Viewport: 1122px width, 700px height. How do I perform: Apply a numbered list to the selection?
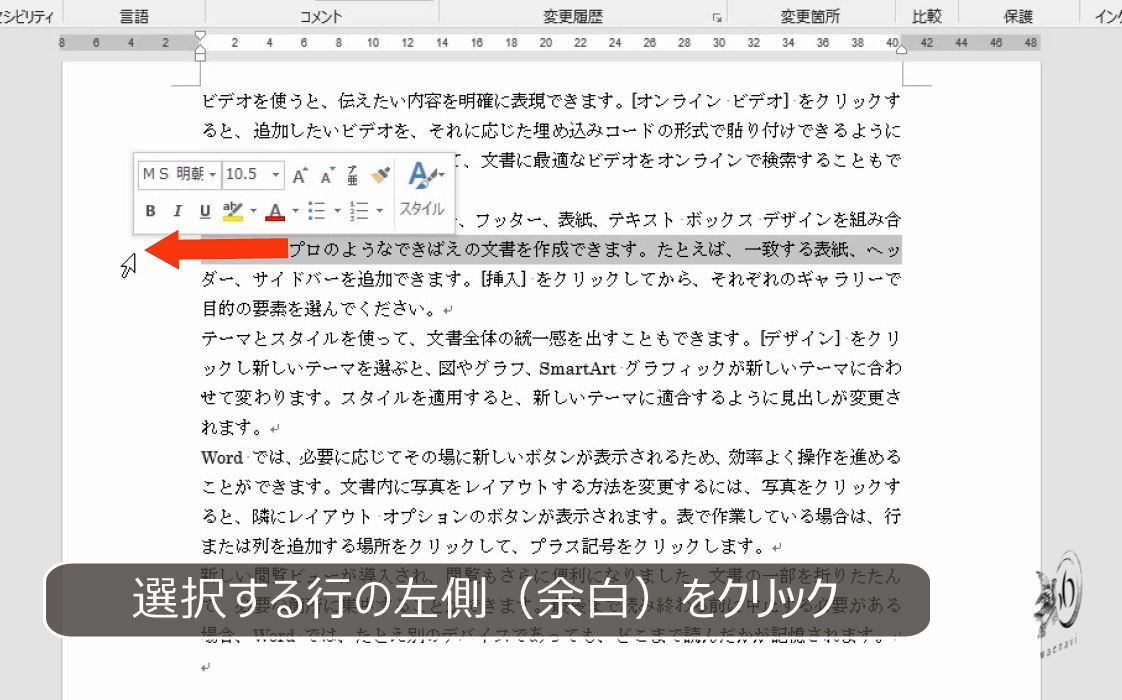[358, 210]
